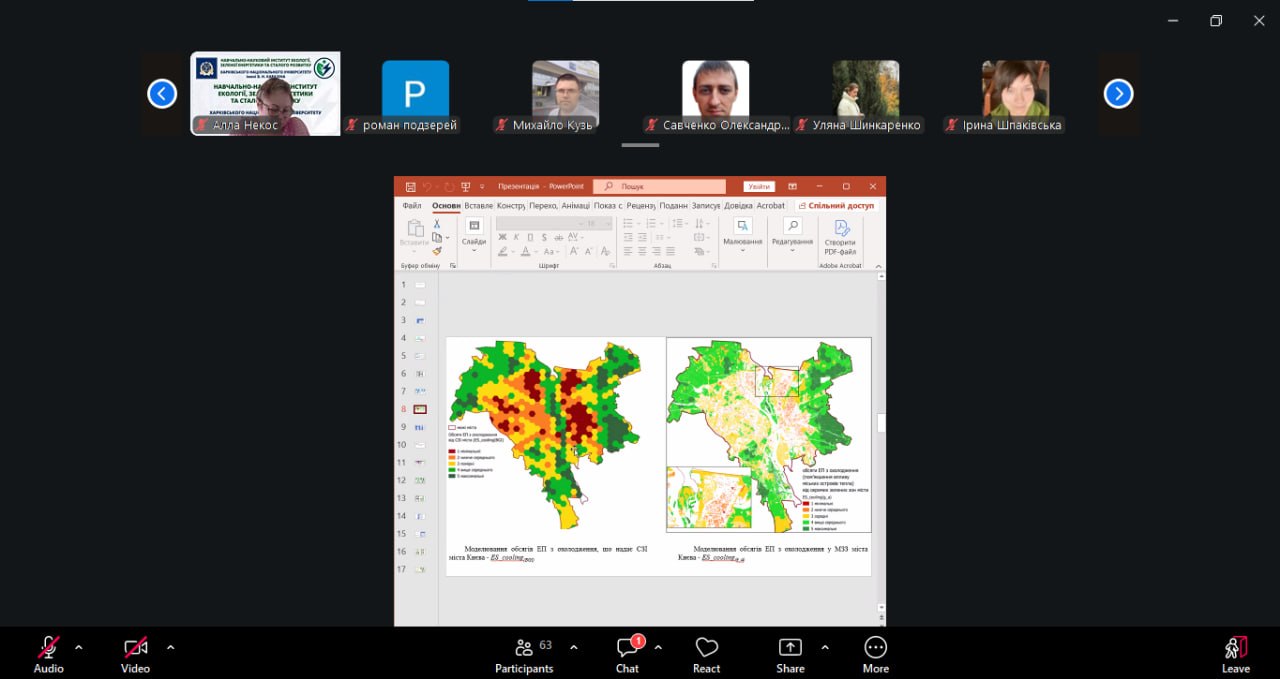Click the Спільний доступ share button

(x=835, y=206)
